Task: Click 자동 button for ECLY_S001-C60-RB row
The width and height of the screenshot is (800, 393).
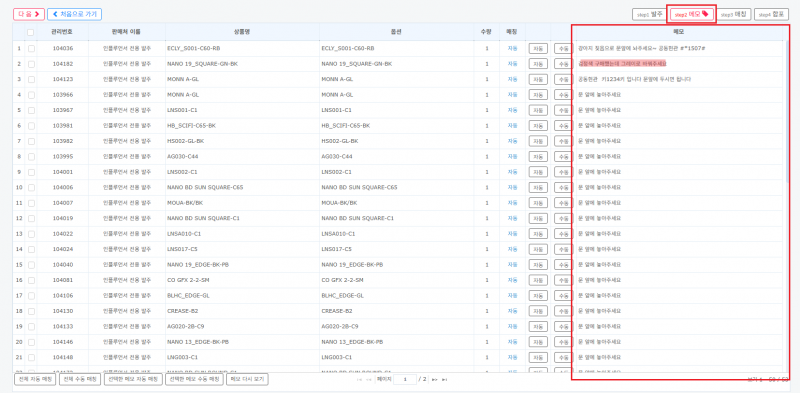Action: click(x=538, y=48)
